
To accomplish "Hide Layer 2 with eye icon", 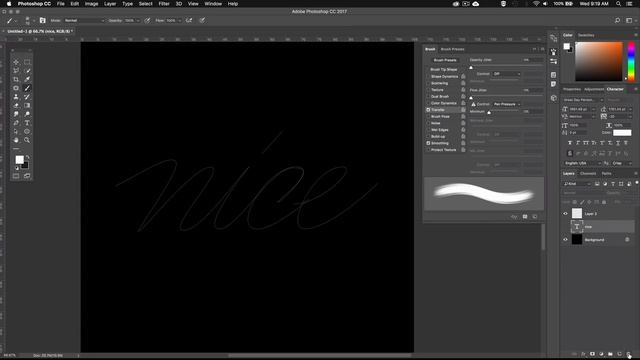I will [565, 213].
